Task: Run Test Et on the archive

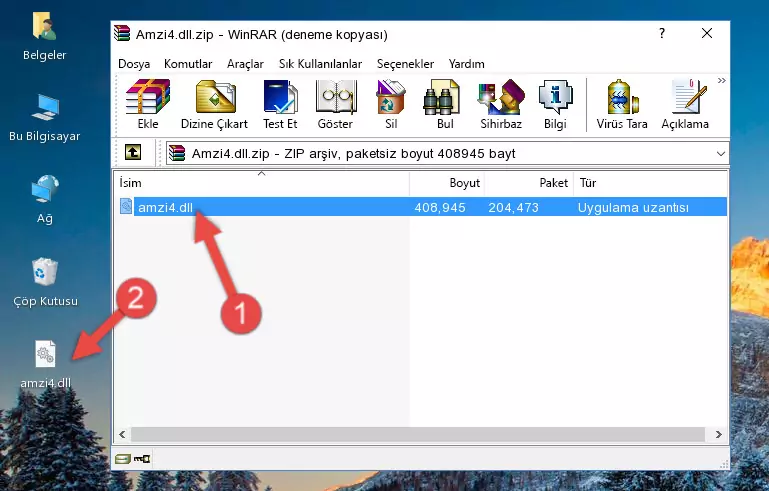Action: [x=280, y=104]
